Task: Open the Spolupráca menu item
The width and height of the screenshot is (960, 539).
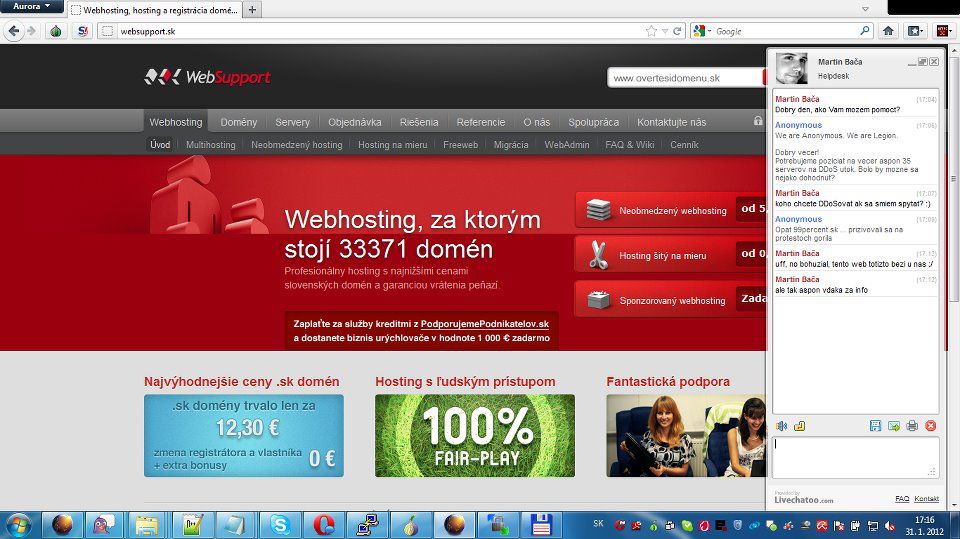Action: tap(593, 122)
